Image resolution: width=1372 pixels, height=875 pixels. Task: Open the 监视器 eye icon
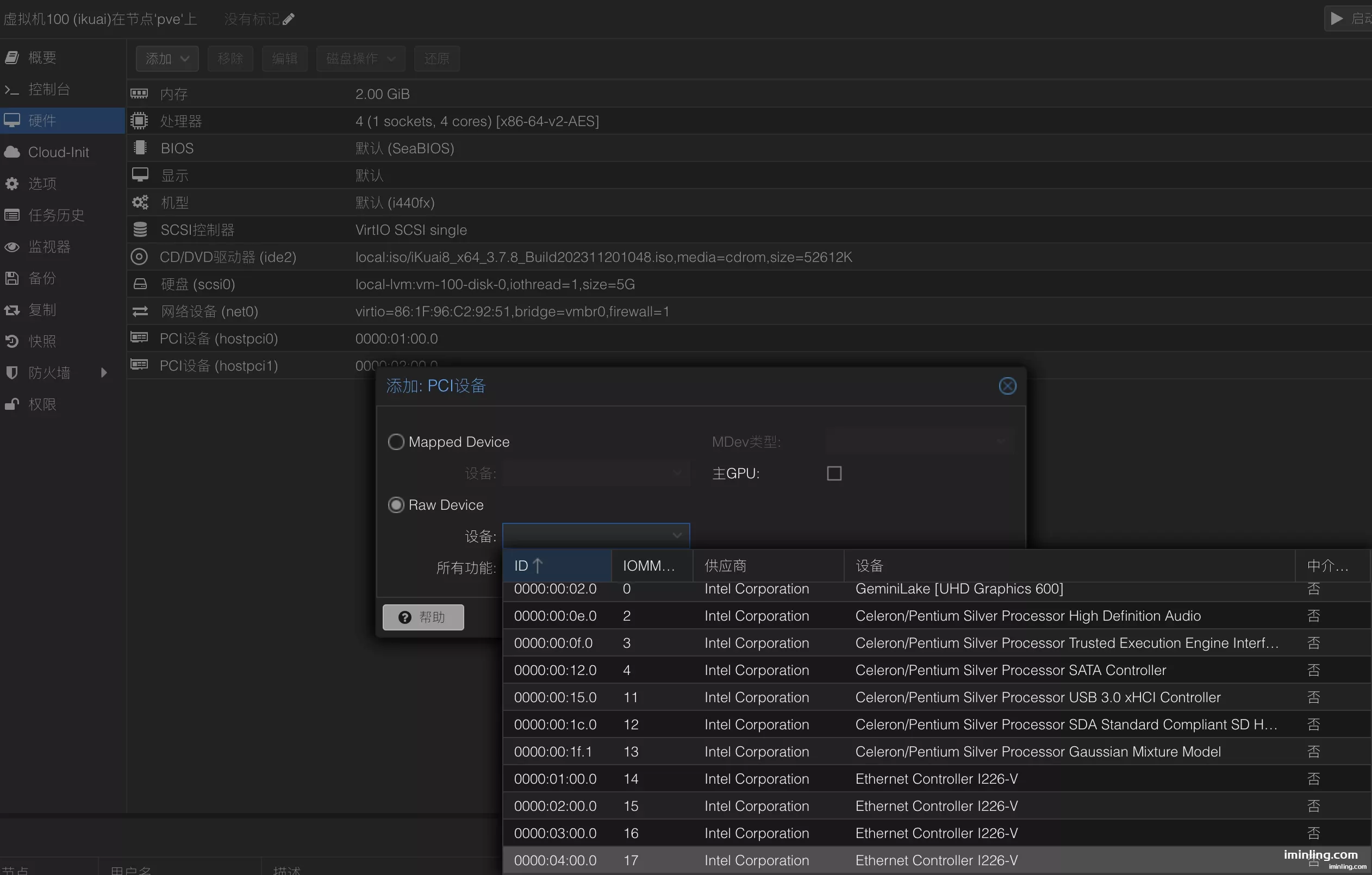pyautogui.click(x=12, y=247)
